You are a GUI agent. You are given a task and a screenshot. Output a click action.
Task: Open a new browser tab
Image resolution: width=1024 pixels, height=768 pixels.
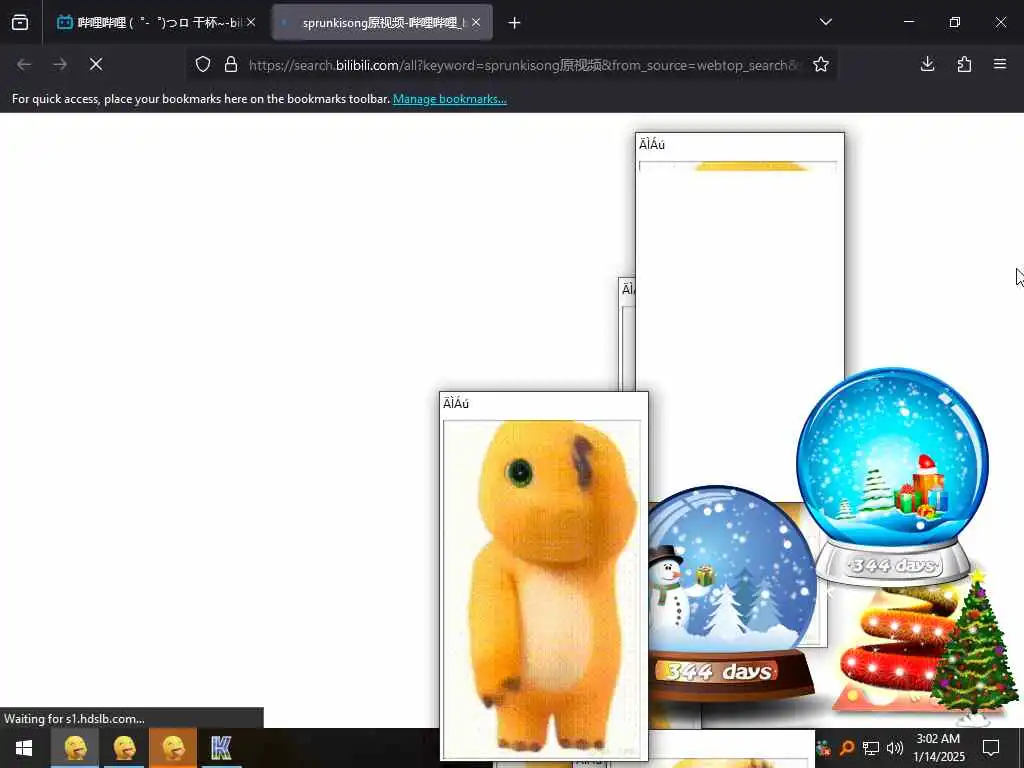pos(514,23)
